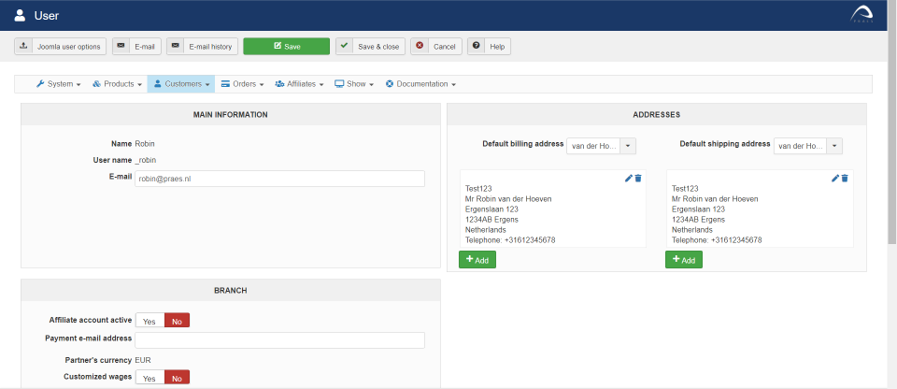Click the Payment e-mail address field
897x389 pixels.
point(280,340)
